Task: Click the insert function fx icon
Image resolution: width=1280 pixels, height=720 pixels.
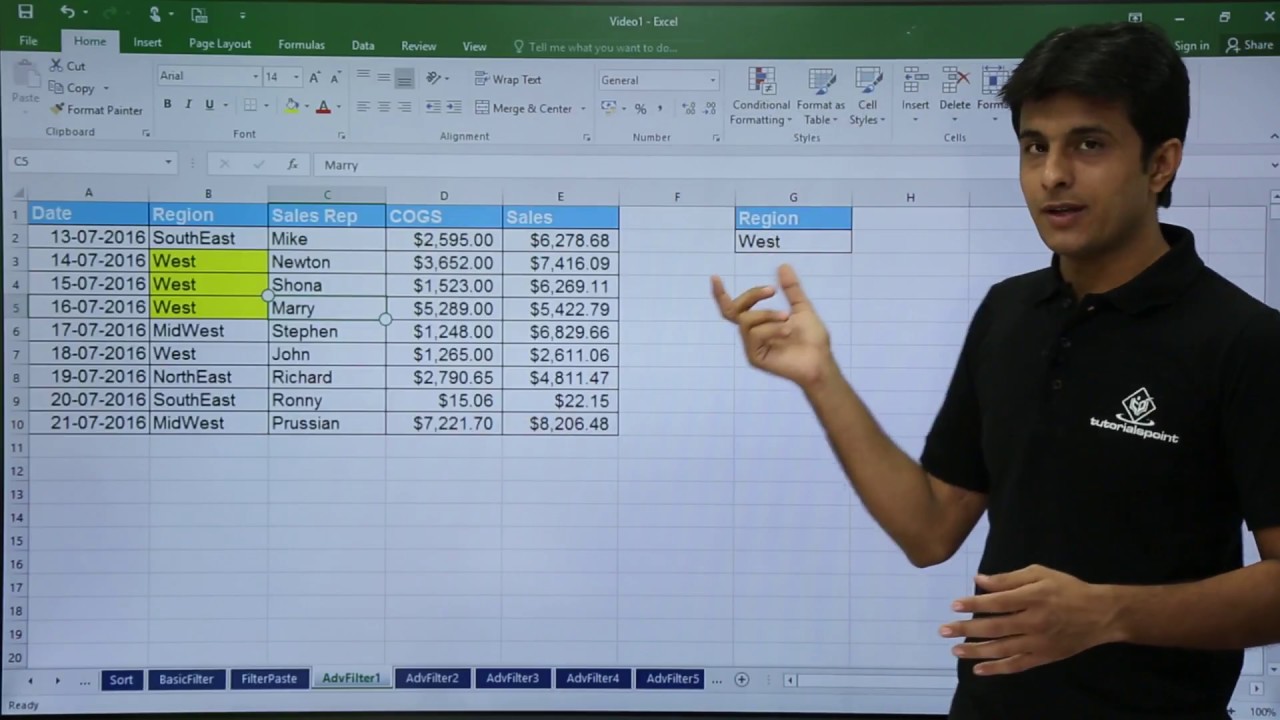Action: [x=292, y=164]
